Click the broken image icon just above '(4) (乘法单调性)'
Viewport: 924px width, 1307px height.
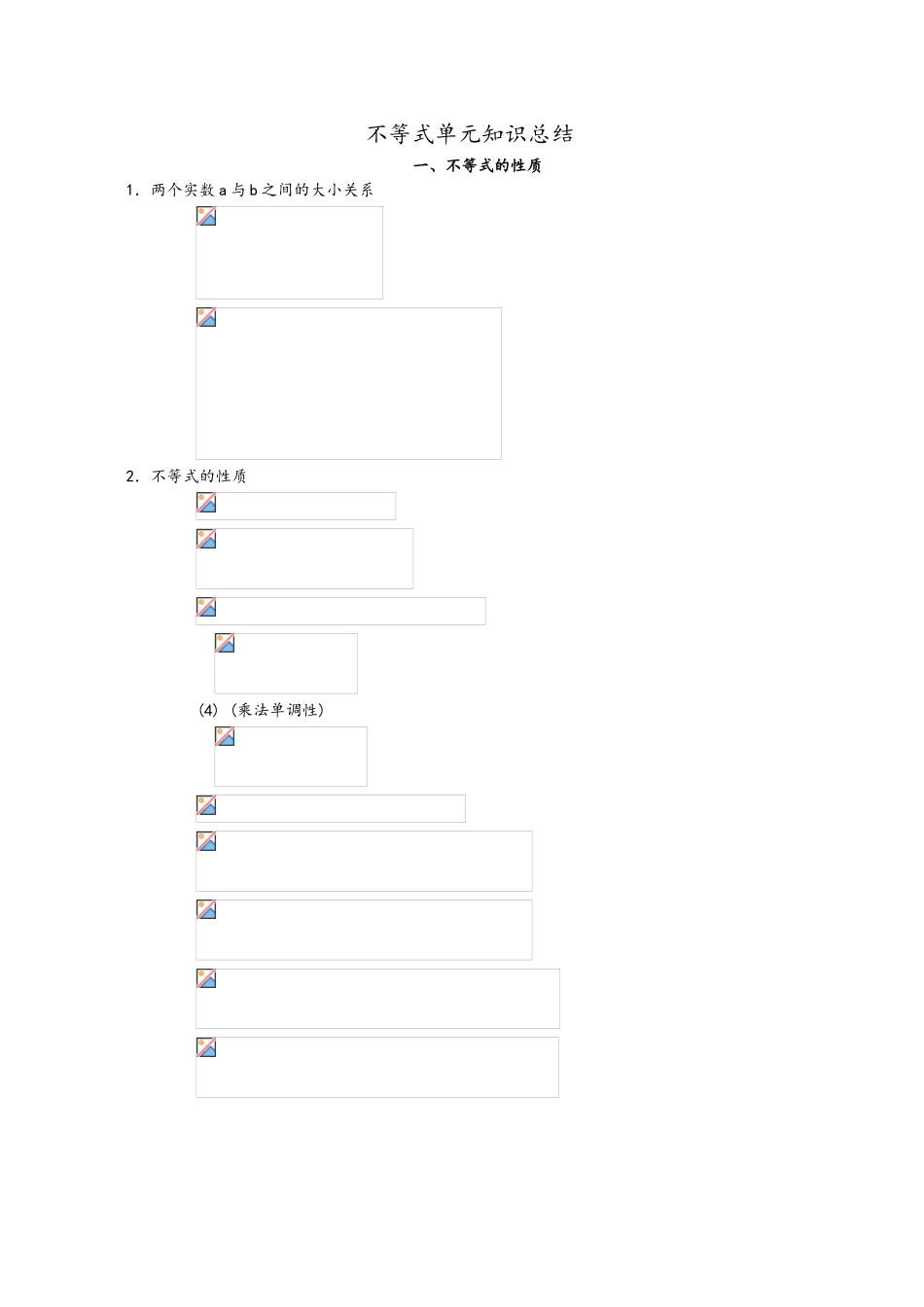point(225,643)
